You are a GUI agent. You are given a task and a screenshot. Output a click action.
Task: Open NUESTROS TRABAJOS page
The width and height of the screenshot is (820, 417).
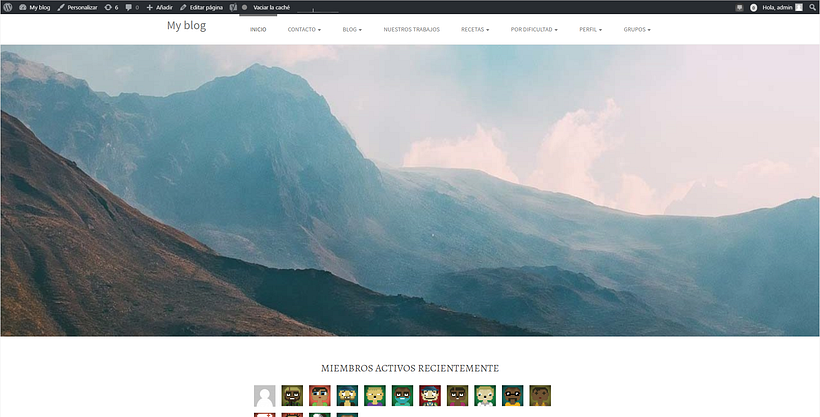412,30
